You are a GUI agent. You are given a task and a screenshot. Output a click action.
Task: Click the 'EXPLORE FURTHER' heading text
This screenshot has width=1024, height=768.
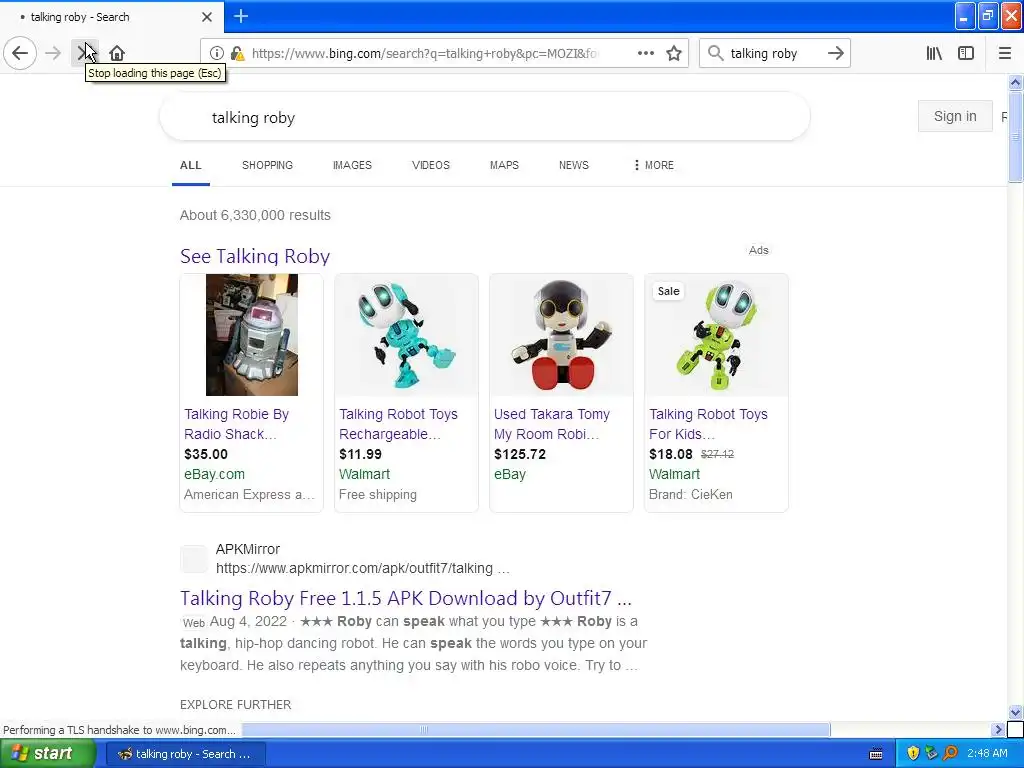coord(236,705)
